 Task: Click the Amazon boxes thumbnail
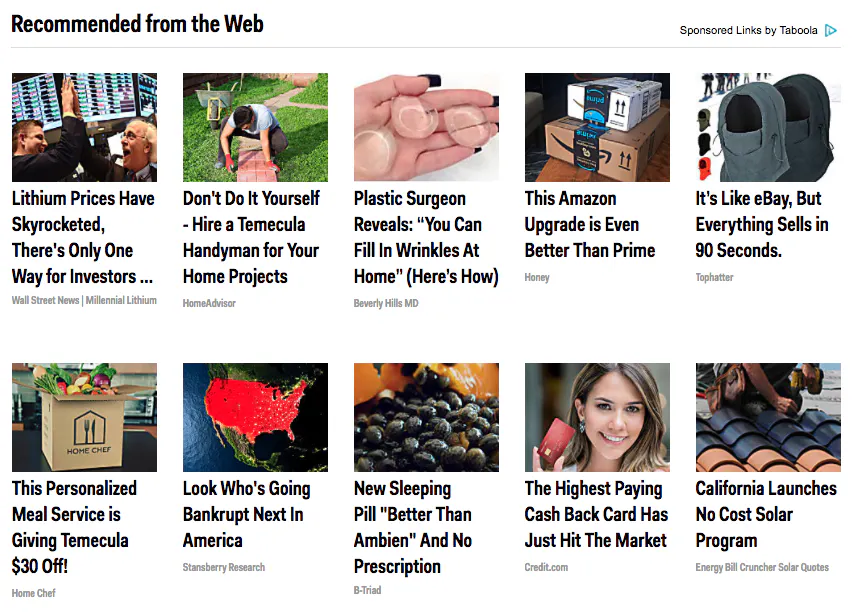click(x=597, y=127)
